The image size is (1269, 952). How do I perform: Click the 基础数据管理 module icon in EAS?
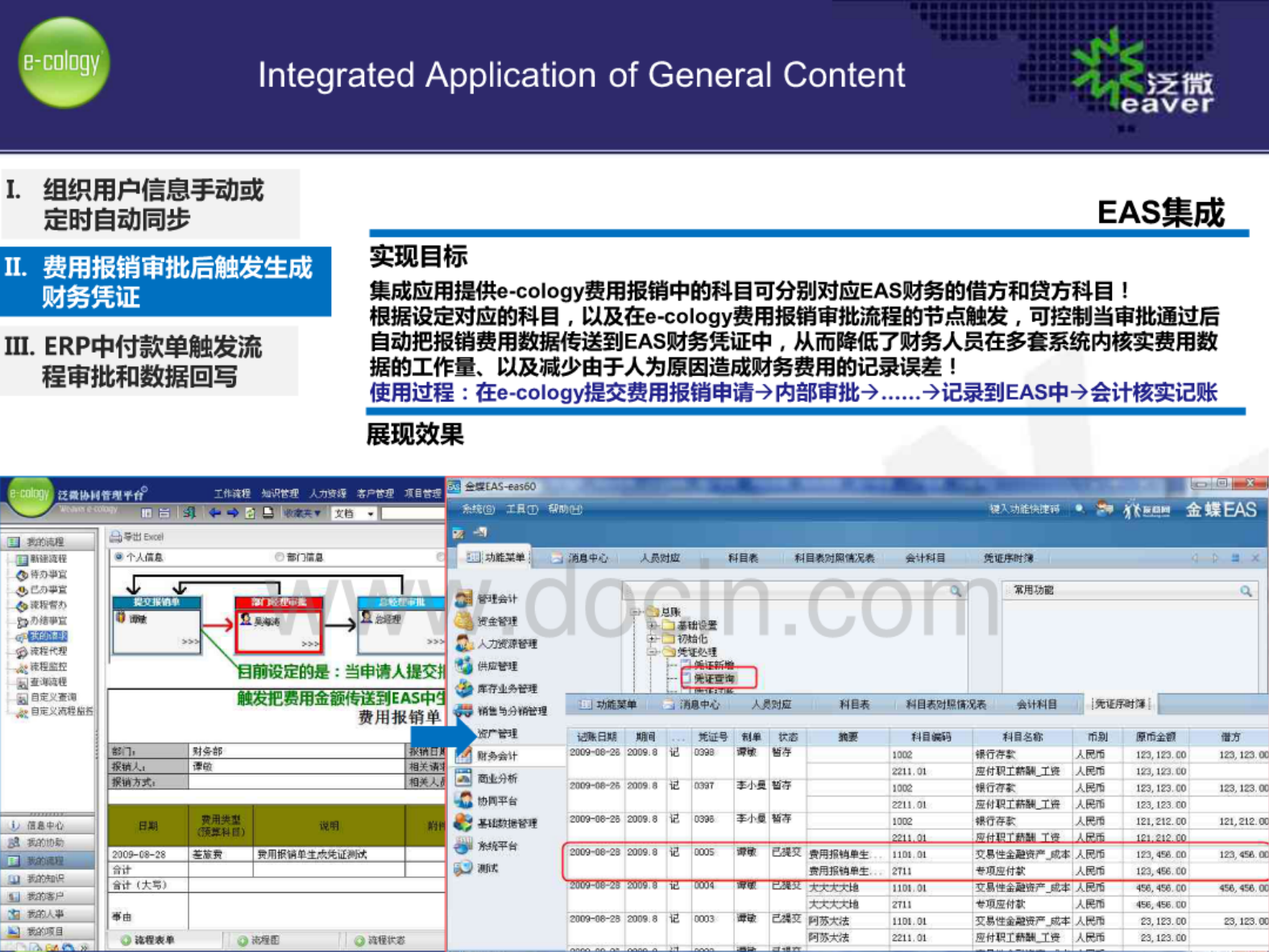(463, 823)
